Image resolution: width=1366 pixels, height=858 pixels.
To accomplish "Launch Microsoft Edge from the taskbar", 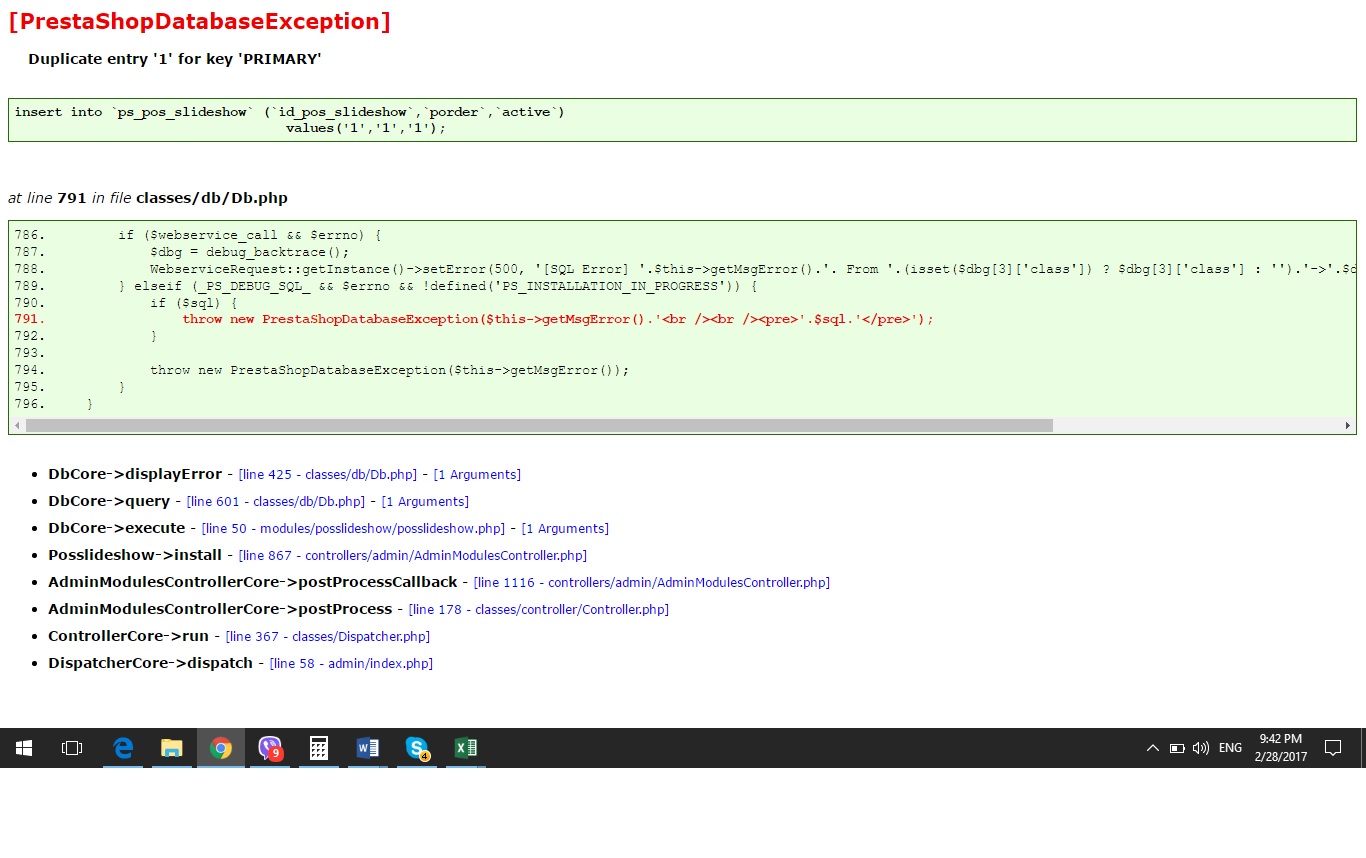I will click(123, 748).
